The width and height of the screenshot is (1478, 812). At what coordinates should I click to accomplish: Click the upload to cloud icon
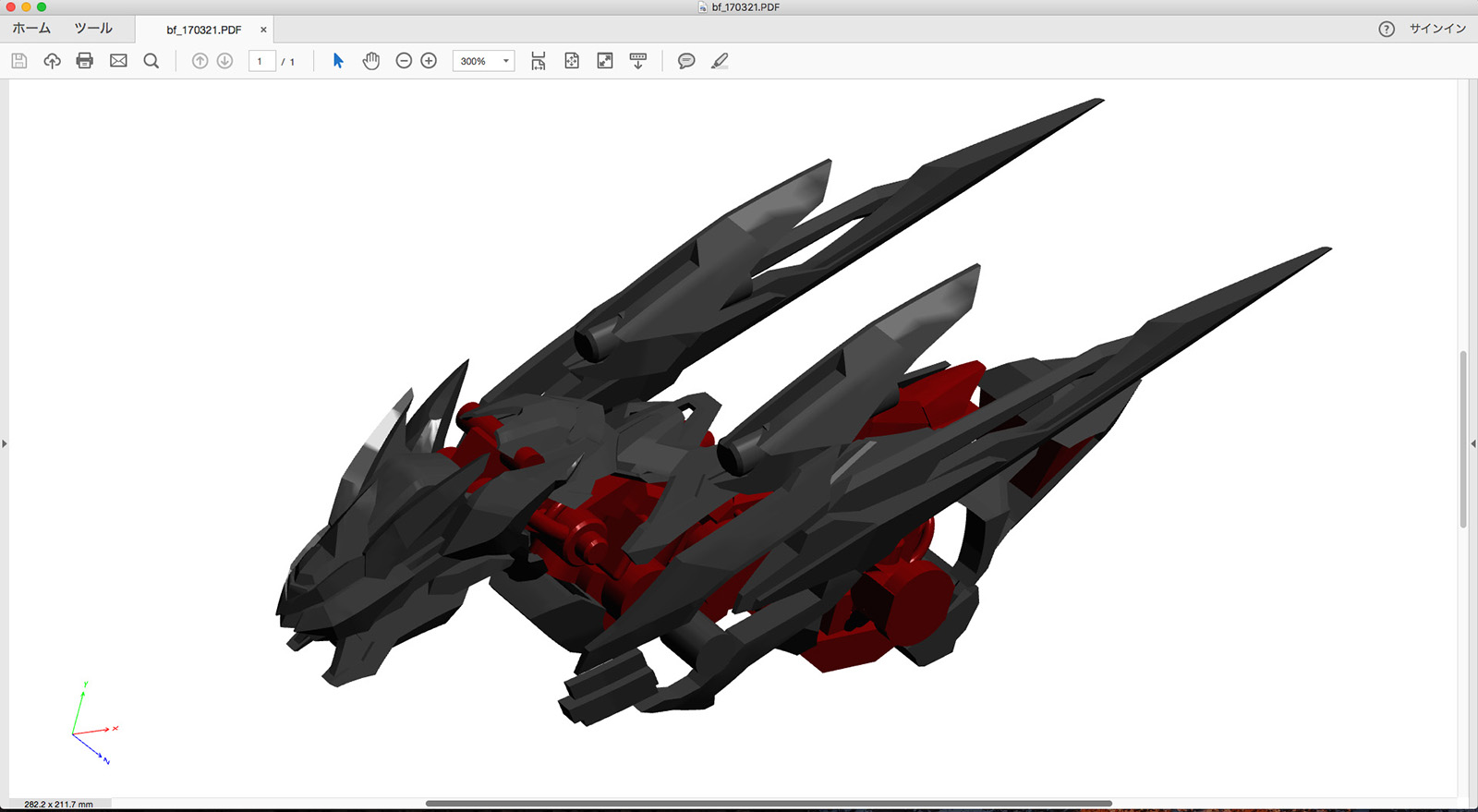(52, 61)
